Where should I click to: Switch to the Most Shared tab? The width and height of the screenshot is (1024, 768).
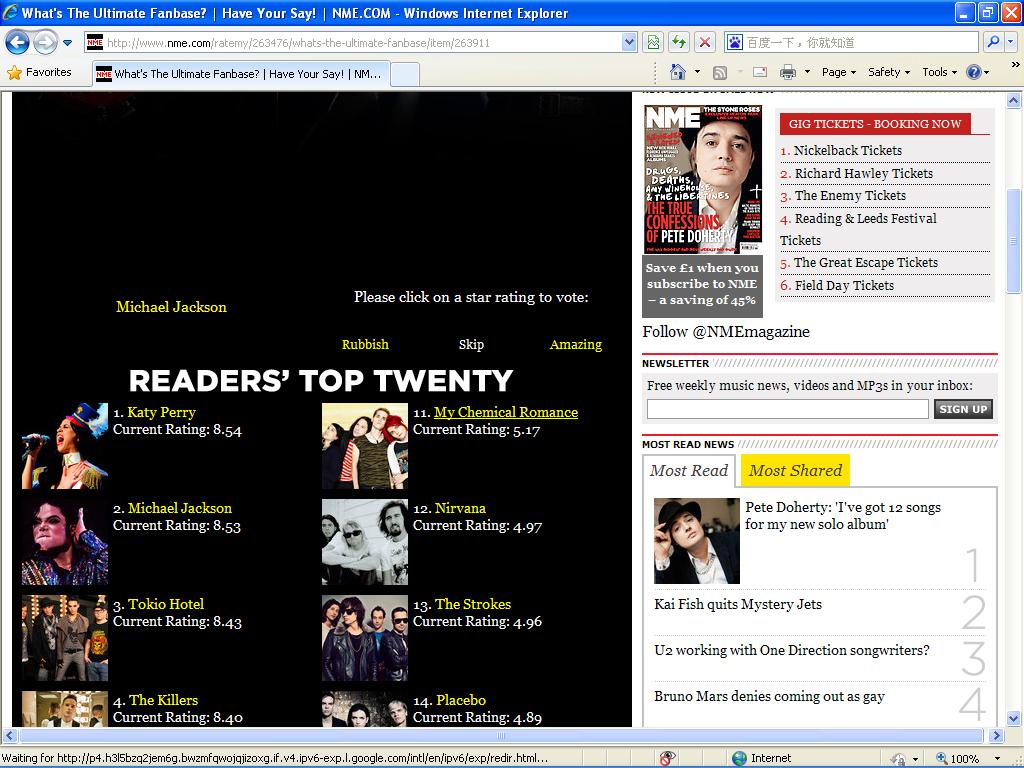(x=795, y=470)
